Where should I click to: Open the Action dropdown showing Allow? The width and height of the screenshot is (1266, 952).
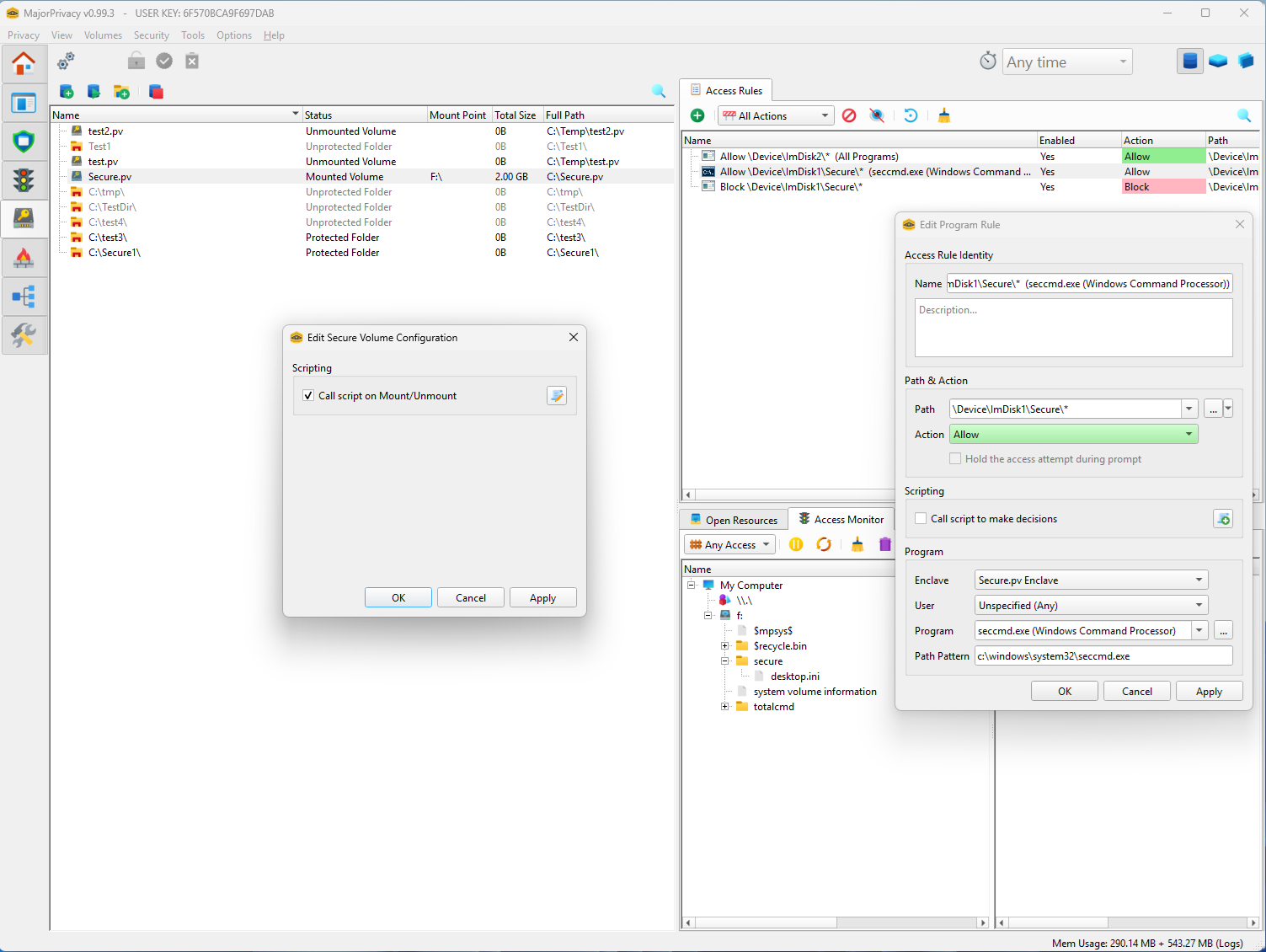(x=1073, y=435)
